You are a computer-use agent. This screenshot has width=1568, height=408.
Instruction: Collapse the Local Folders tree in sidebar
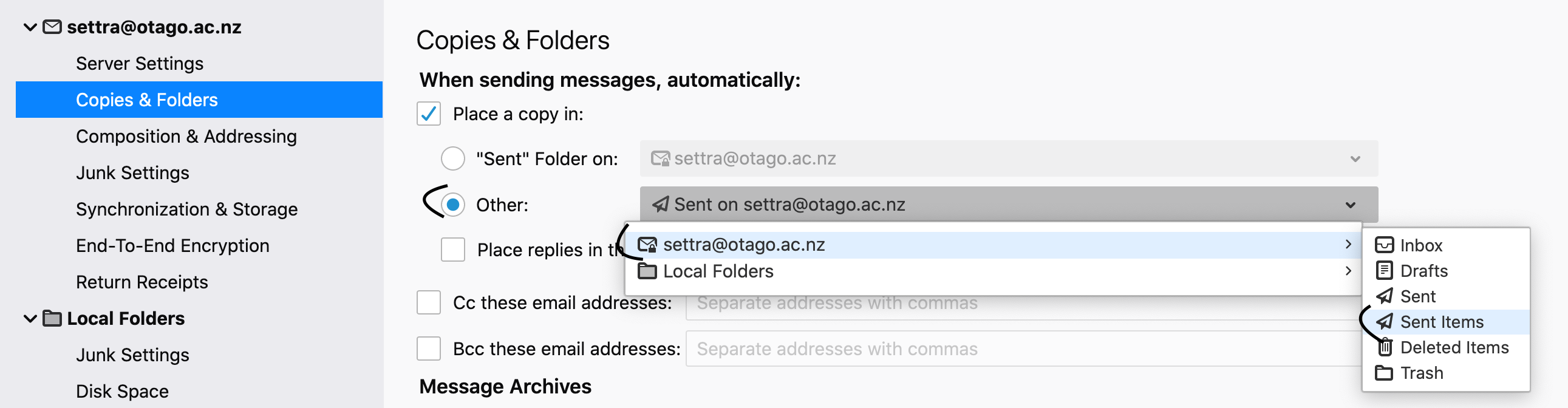[x=30, y=319]
